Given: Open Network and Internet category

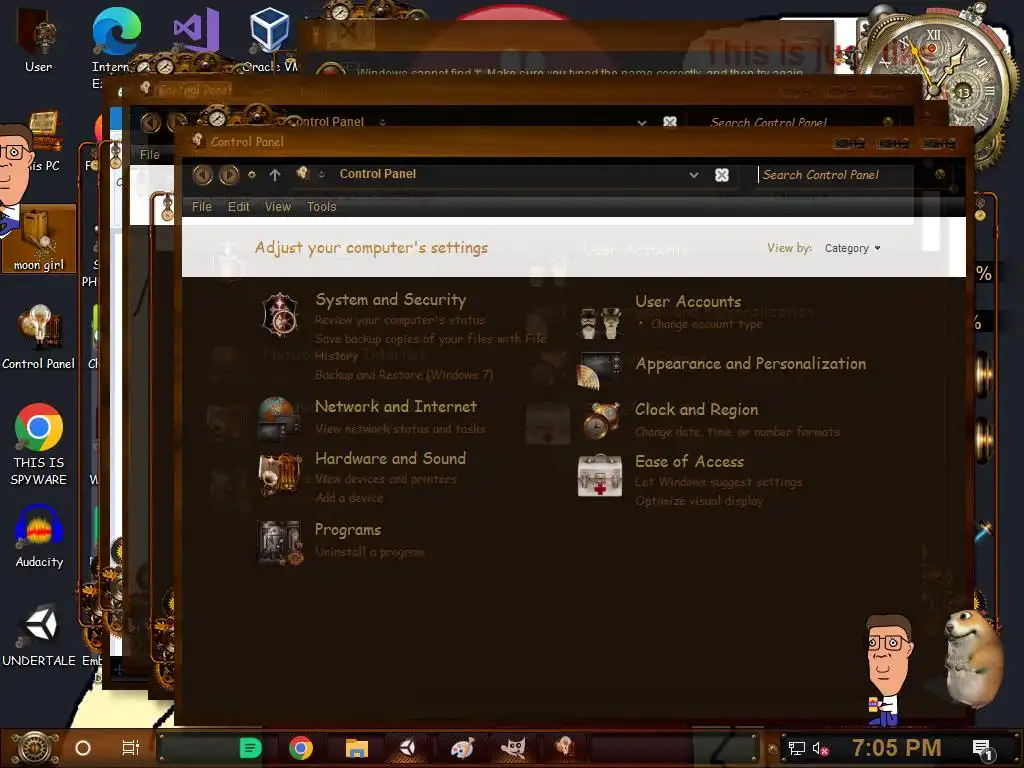Looking at the screenshot, I should coord(396,406).
